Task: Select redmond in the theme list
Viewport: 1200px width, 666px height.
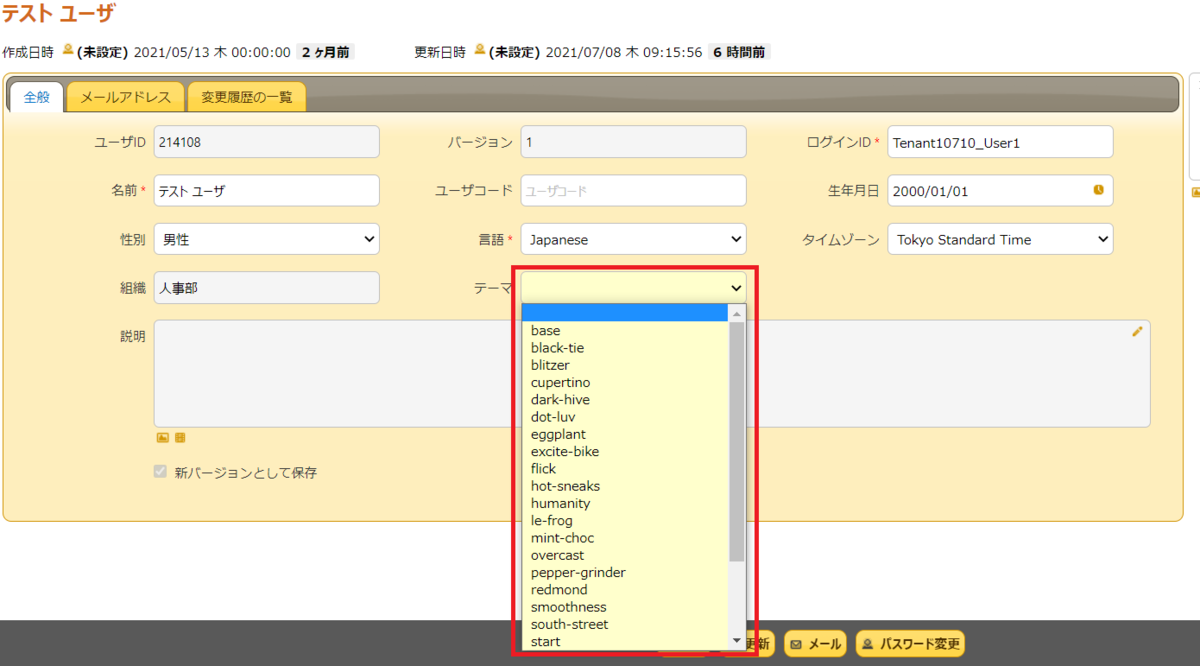Action: tap(626, 590)
